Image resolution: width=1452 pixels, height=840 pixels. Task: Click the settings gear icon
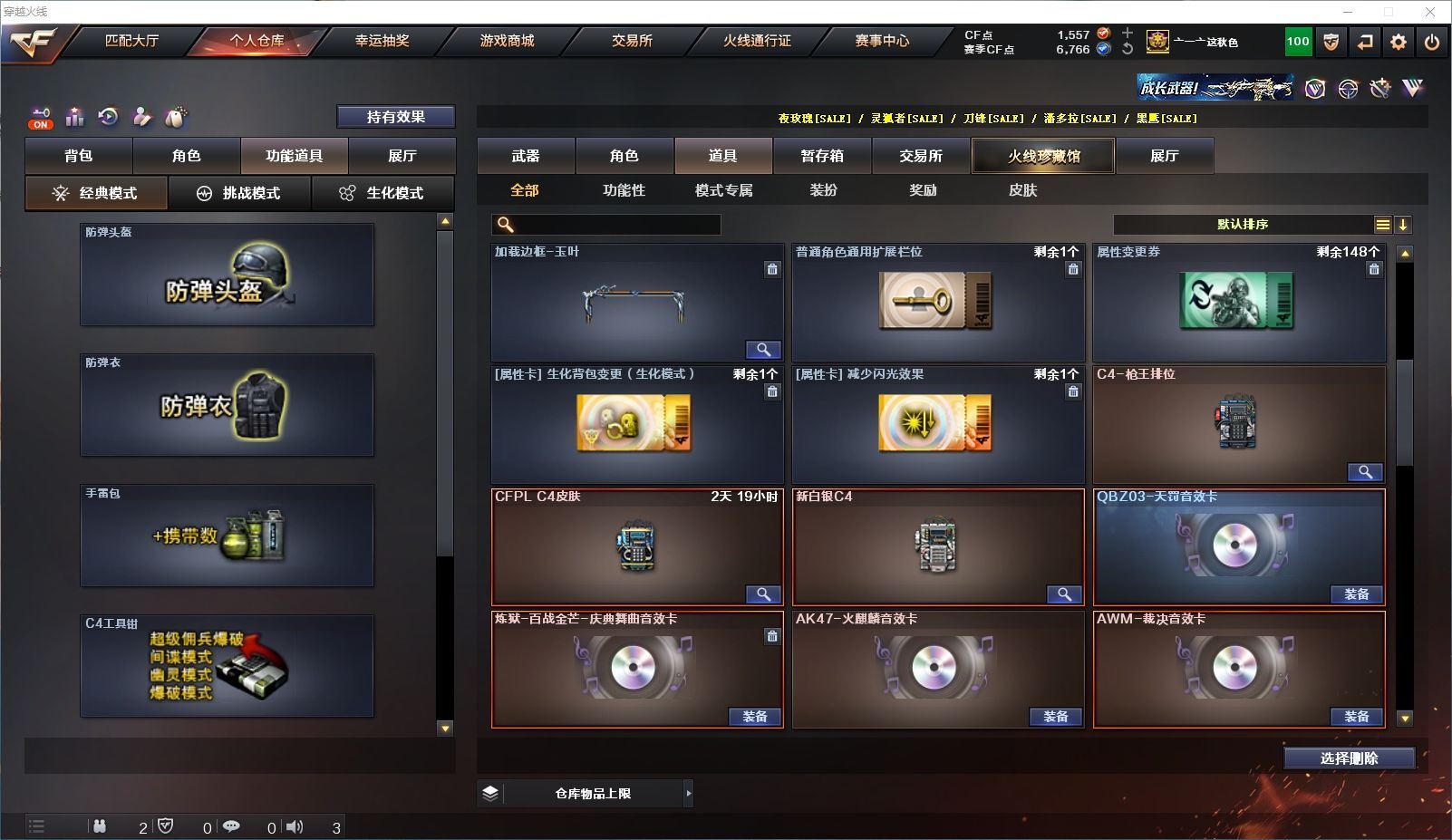point(1399,42)
